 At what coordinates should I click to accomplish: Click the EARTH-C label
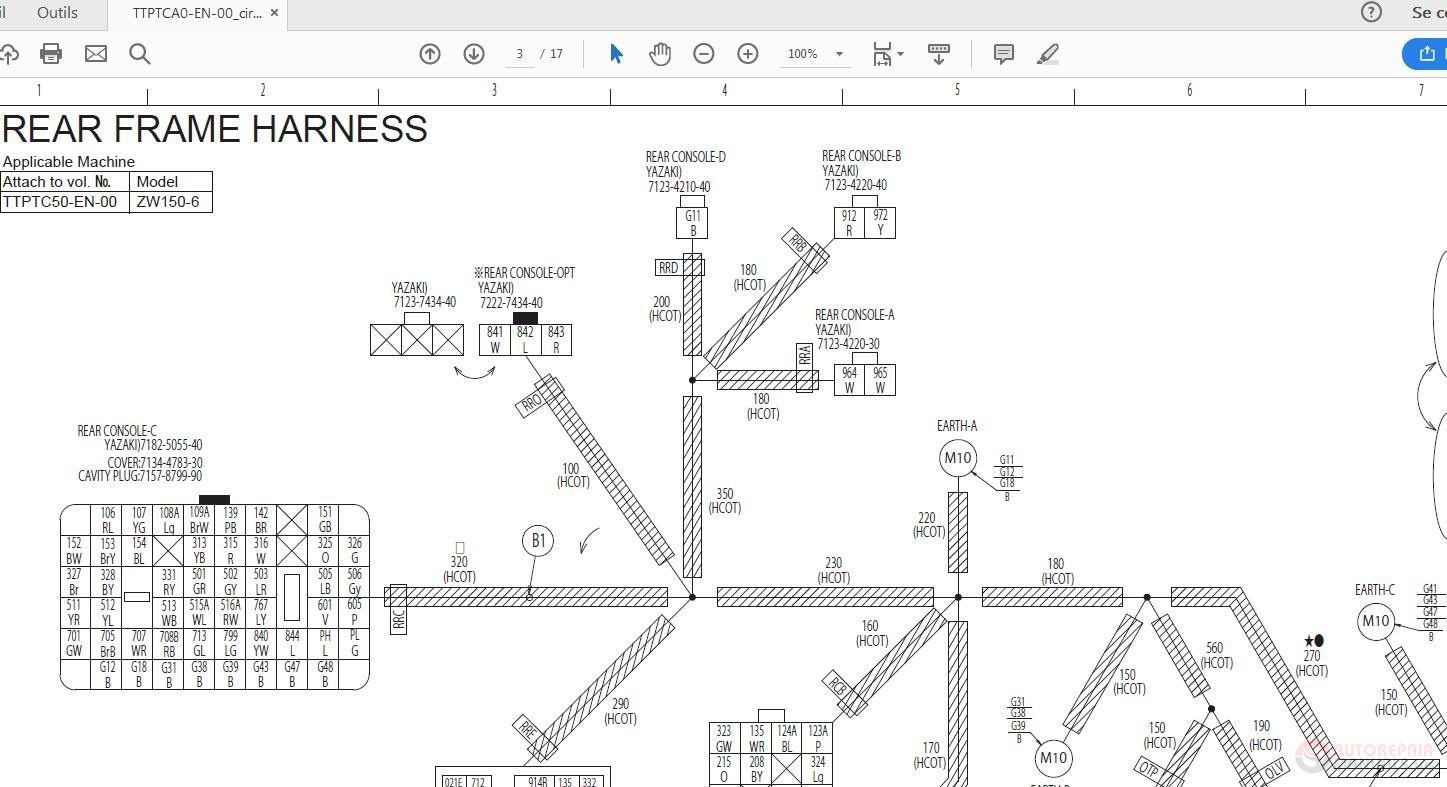pyautogui.click(x=1375, y=590)
